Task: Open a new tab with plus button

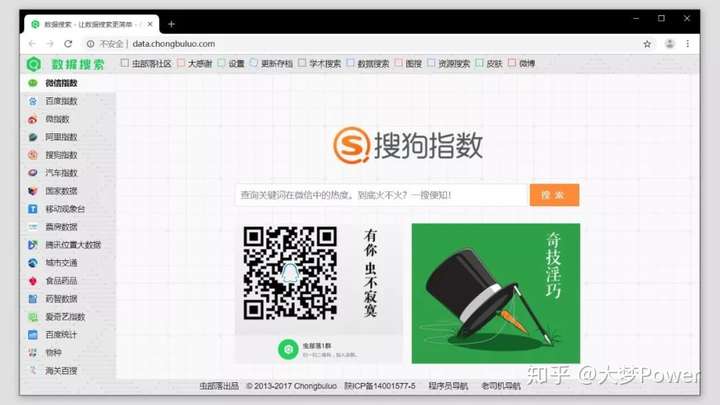Action: [171, 24]
